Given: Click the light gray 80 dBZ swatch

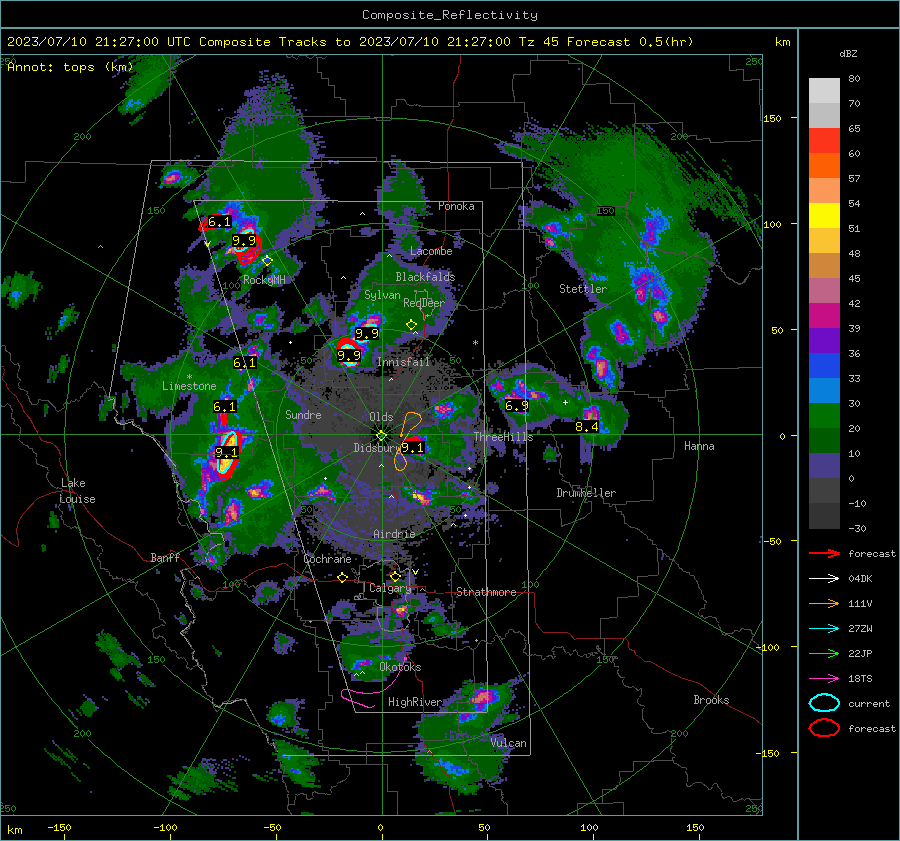Looking at the screenshot, I should [x=824, y=91].
